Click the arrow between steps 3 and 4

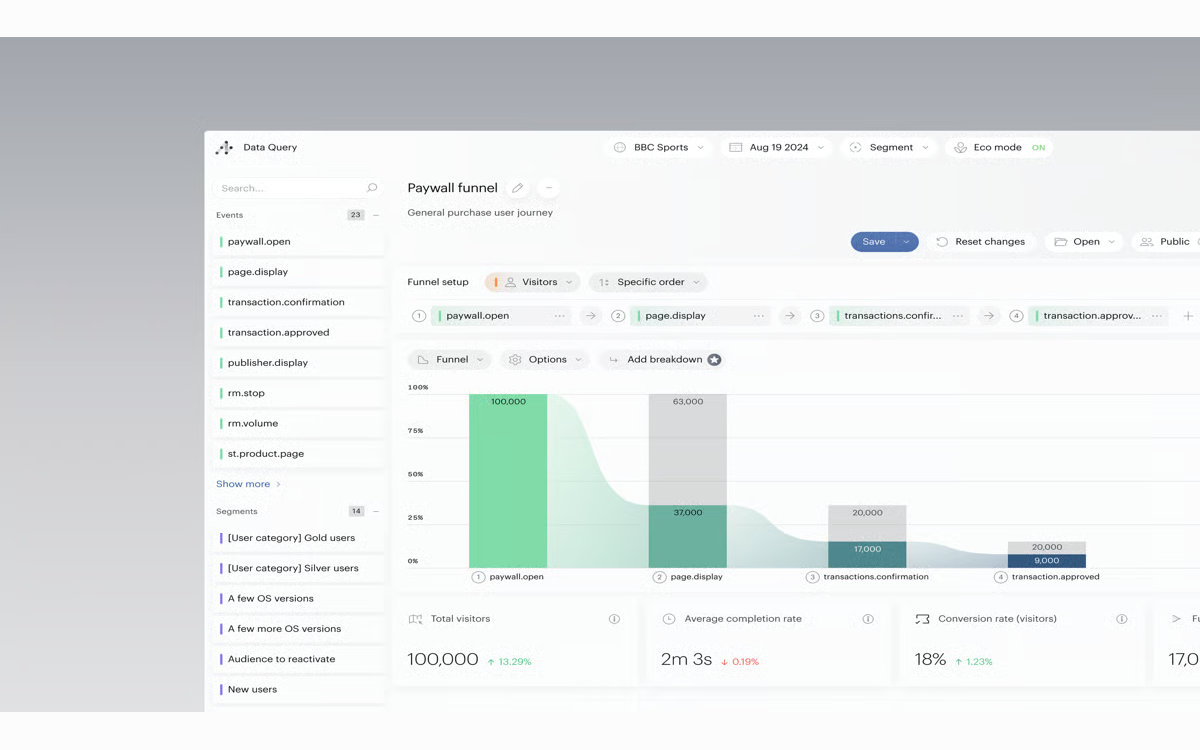coord(989,316)
